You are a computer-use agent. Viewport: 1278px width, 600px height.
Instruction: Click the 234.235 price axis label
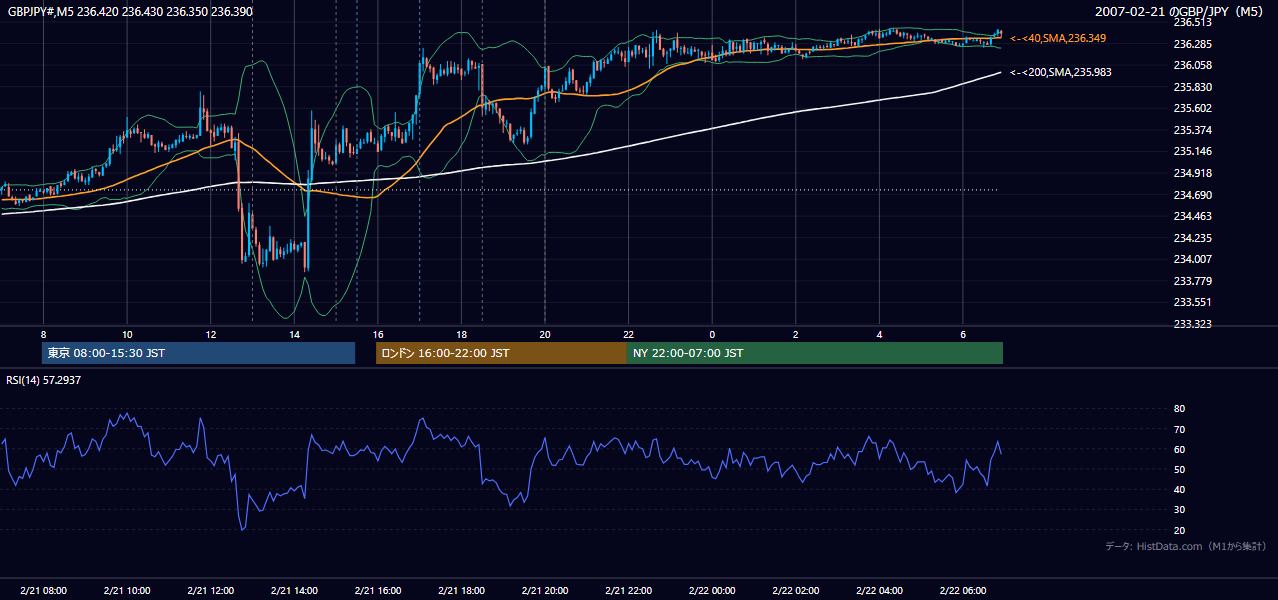point(1192,238)
